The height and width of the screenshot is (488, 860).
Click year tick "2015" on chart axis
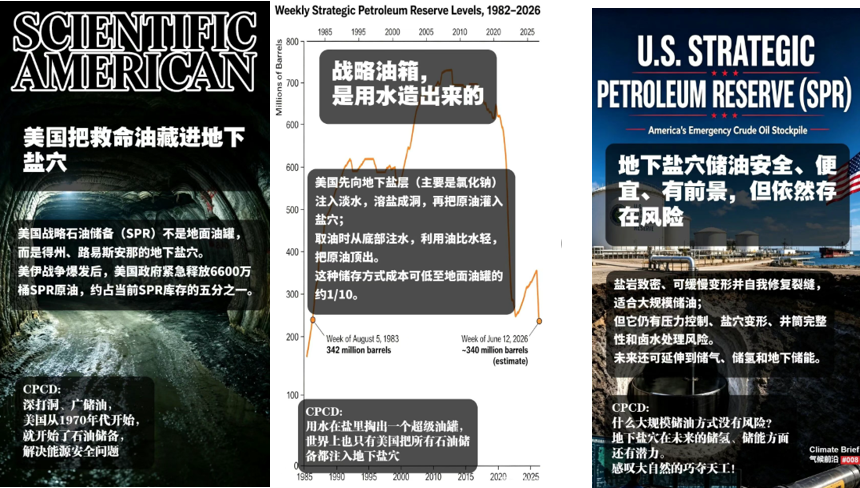click(x=466, y=476)
